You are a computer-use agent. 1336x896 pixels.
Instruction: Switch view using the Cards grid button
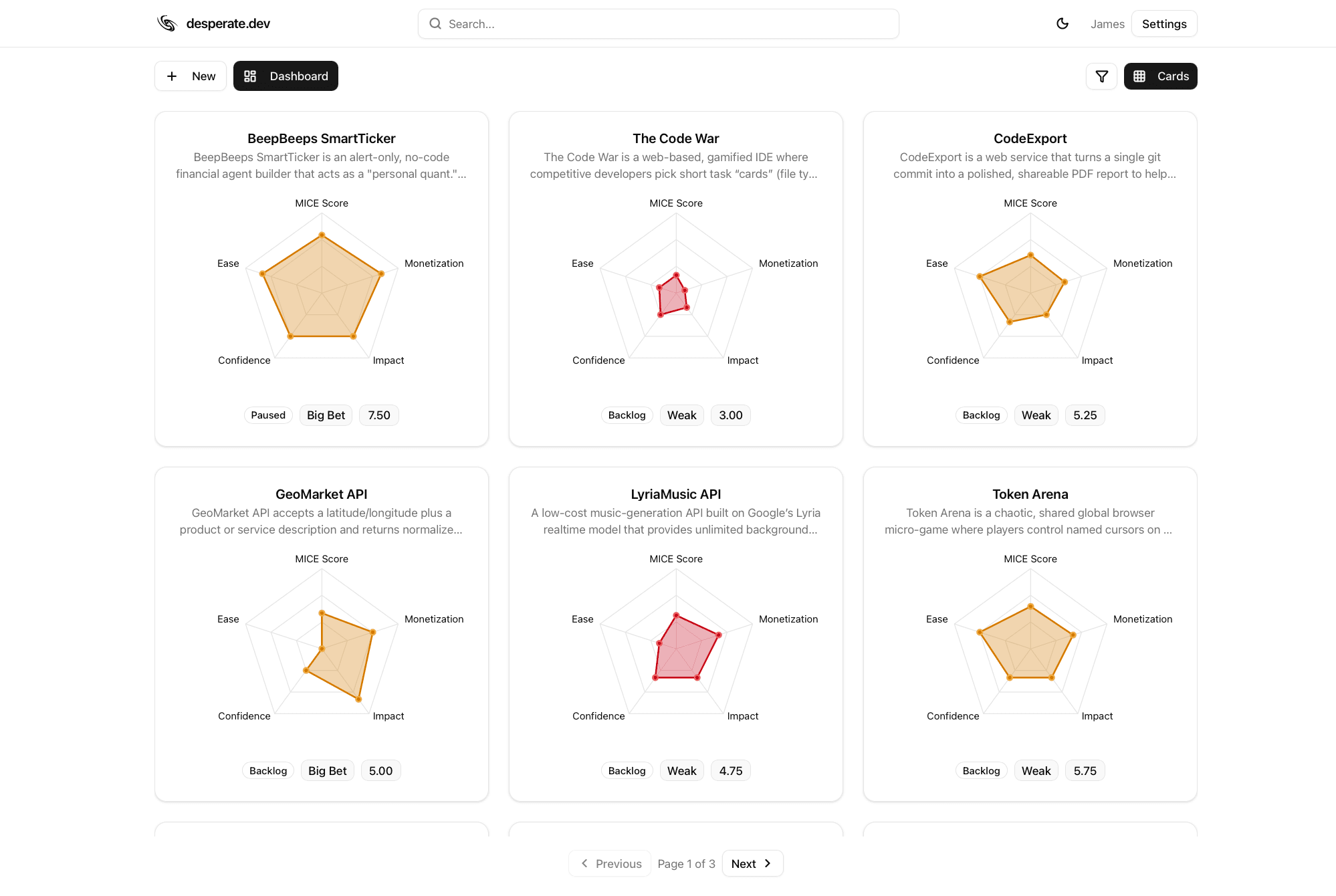pos(1160,76)
